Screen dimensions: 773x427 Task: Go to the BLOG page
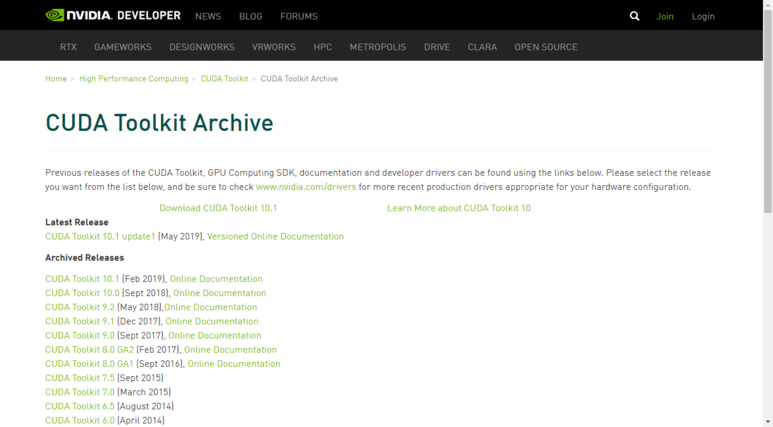250,16
